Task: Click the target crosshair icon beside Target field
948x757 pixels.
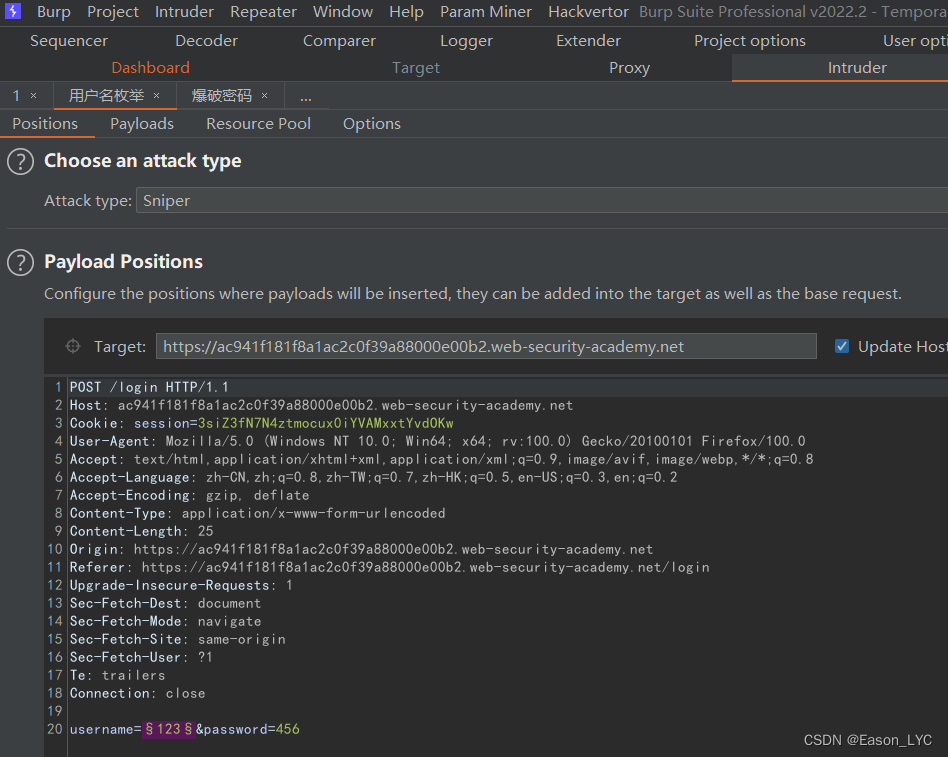Action: tap(73, 346)
